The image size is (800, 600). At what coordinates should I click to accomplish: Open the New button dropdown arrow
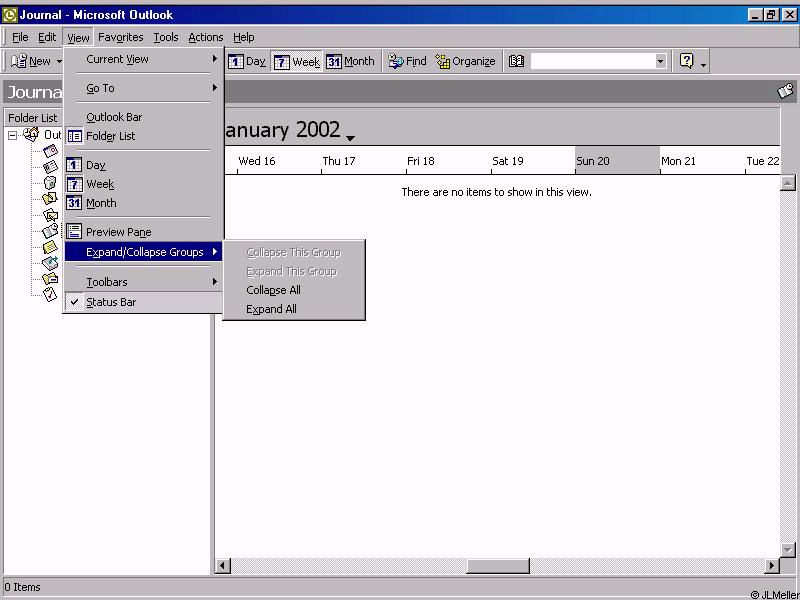(59, 62)
